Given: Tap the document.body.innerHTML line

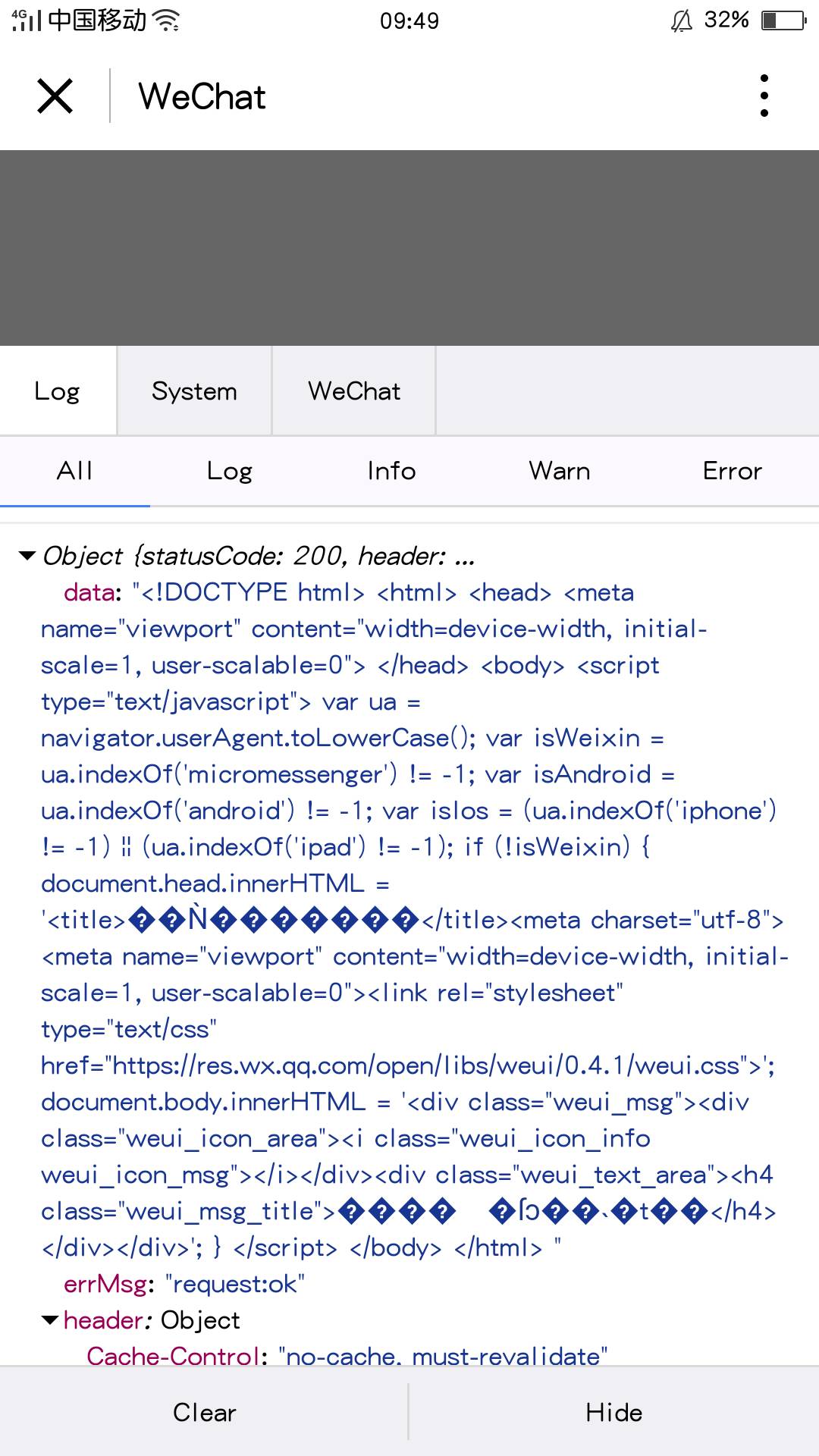Looking at the screenshot, I should coord(395,1102).
